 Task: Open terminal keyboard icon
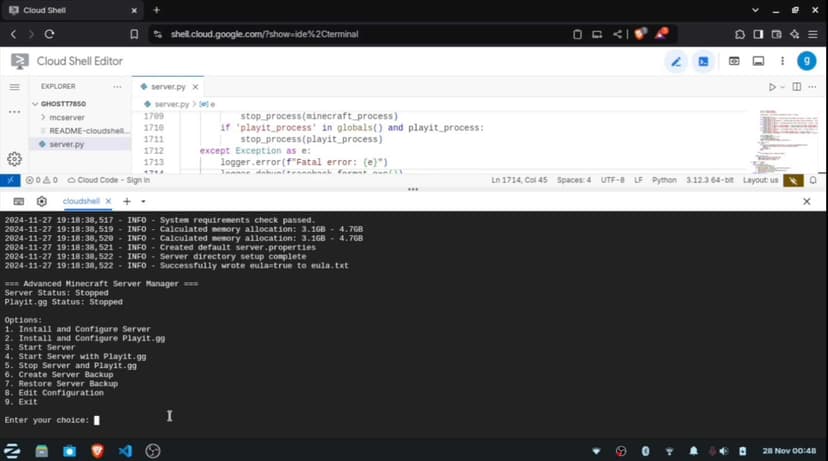pyautogui.click(x=18, y=201)
